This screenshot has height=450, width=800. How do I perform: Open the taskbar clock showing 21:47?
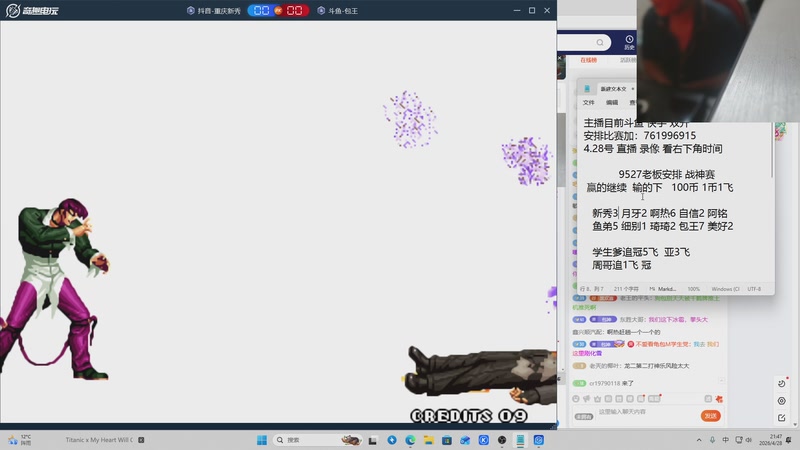coord(770,440)
